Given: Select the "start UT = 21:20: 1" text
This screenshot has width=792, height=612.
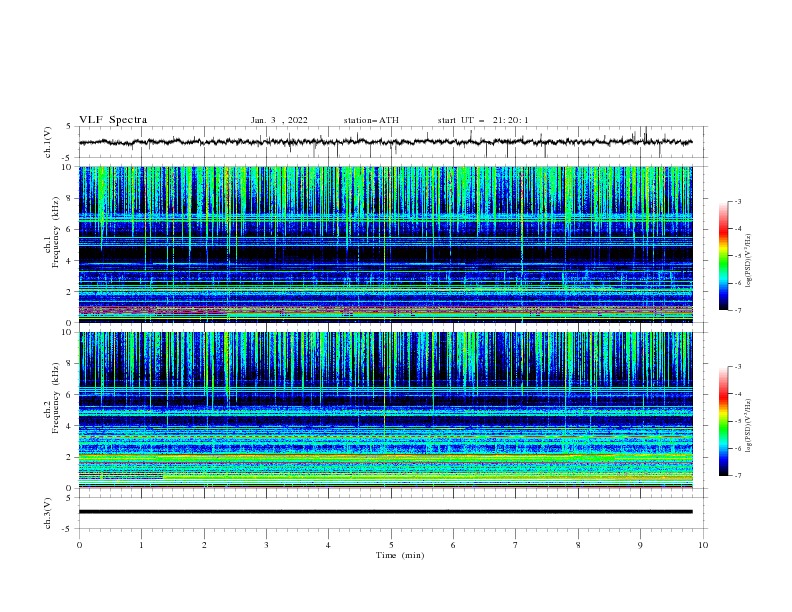Looking at the screenshot, I should pyautogui.click(x=483, y=120).
